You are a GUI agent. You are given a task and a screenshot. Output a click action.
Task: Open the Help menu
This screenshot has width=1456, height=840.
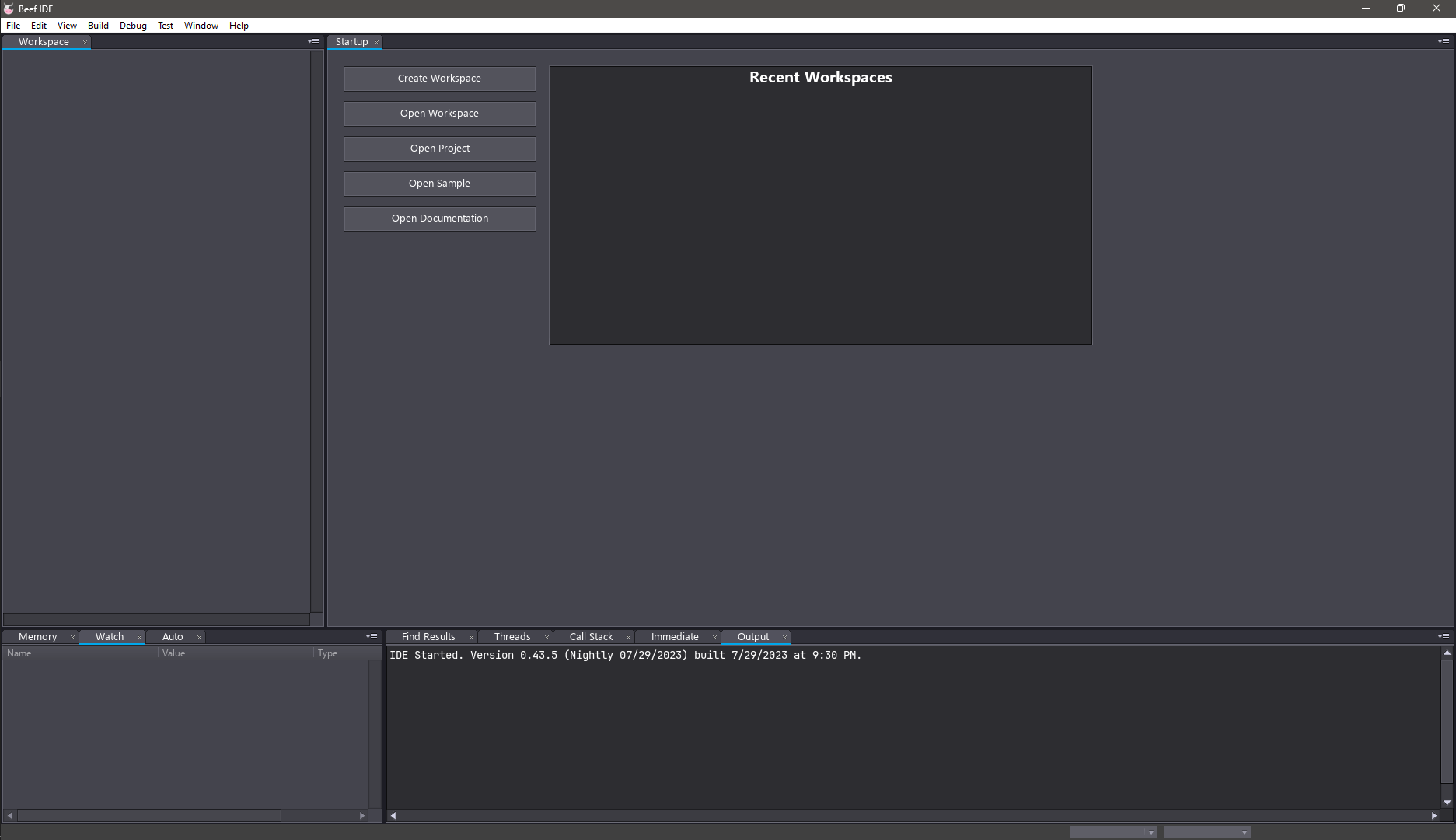(x=239, y=26)
